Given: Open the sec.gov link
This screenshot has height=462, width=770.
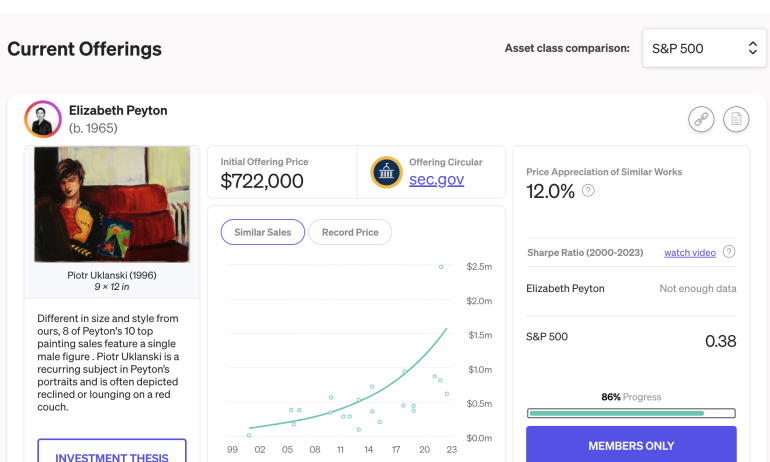Looking at the screenshot, I should 436,180.
